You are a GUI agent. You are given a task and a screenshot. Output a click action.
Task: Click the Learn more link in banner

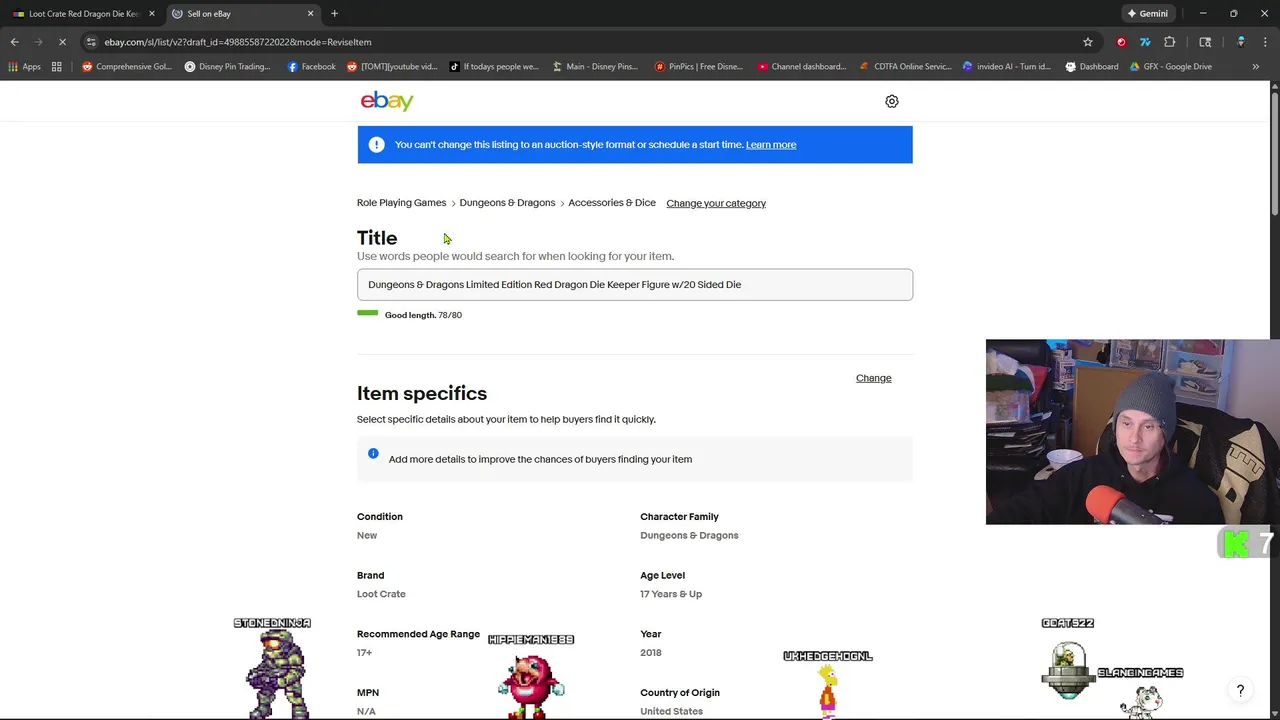click(x=771, y=145)
